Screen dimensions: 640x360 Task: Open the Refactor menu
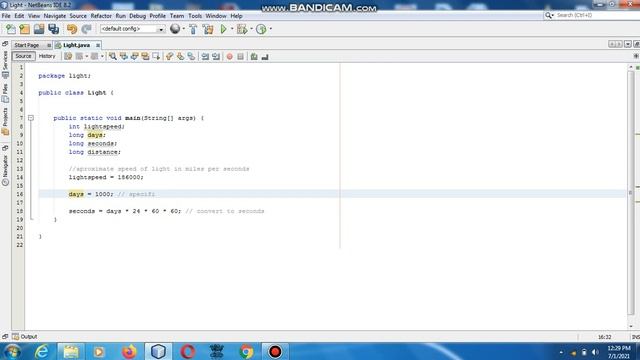pyautogui.click(x=101, y=16)
